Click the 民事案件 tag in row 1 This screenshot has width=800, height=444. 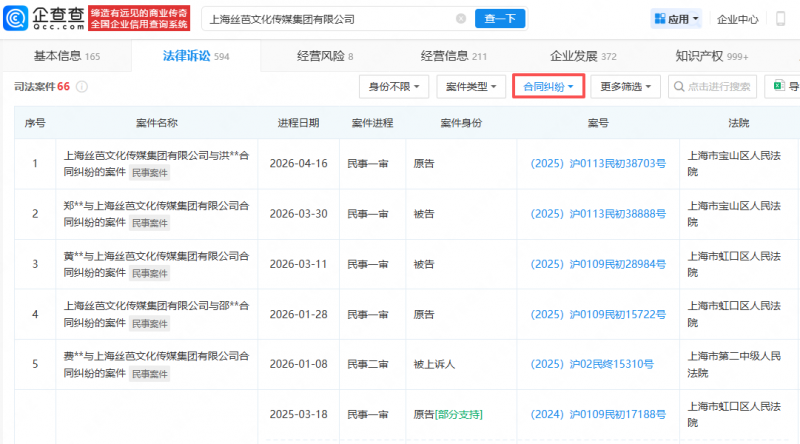click(x=149, y=172)
